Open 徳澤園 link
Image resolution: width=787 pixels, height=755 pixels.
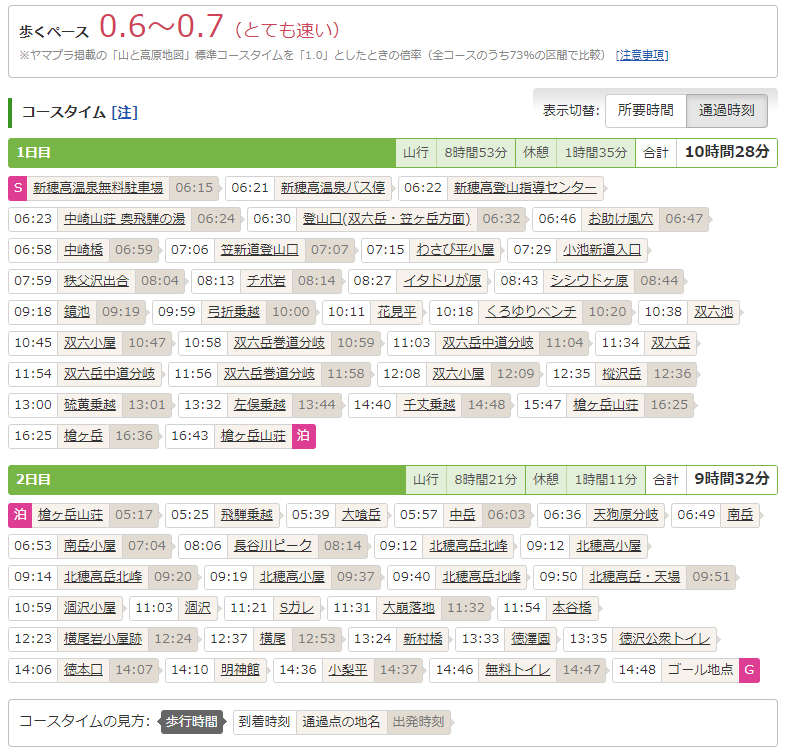tap(531, 639)
